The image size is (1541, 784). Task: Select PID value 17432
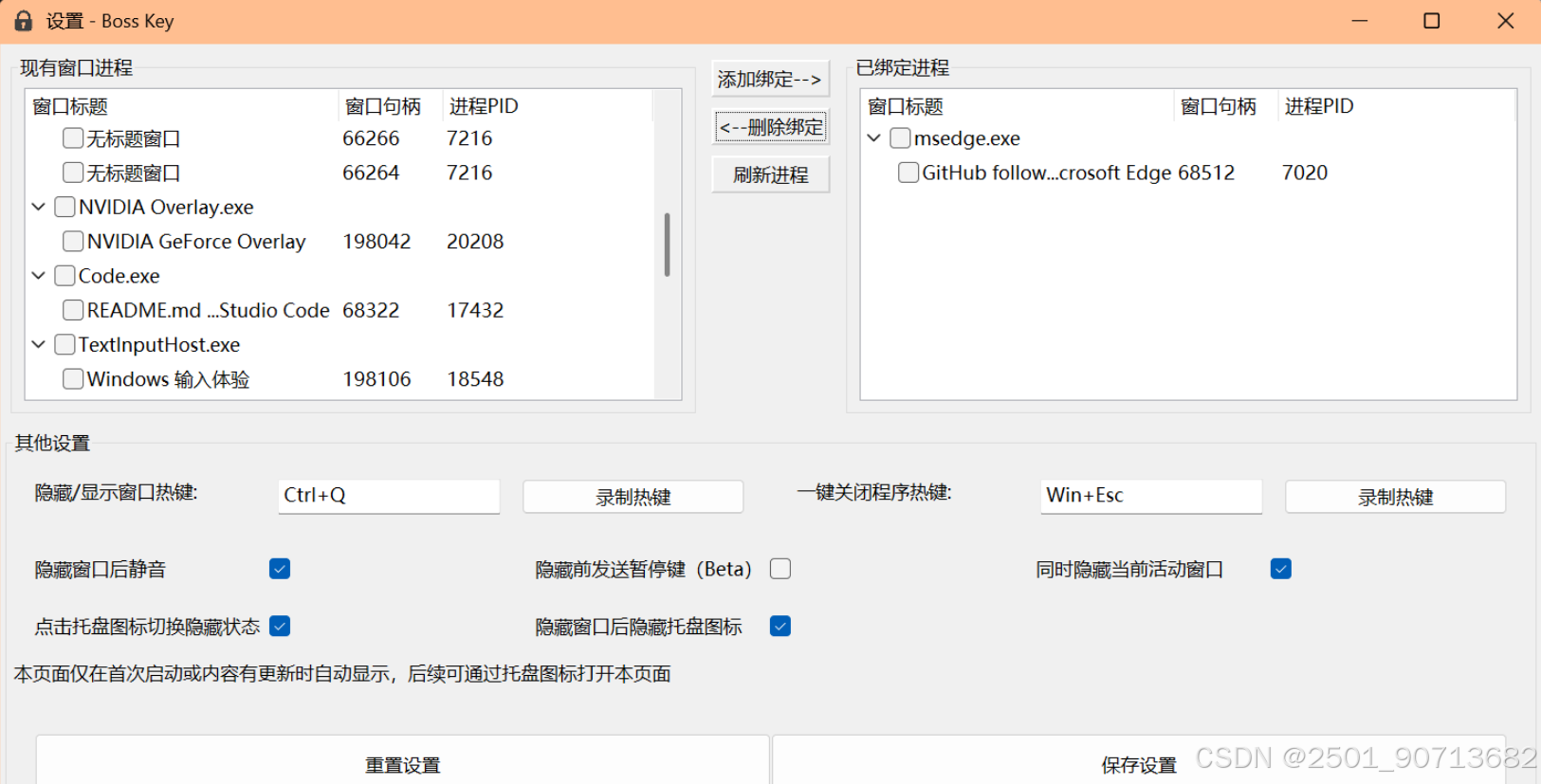475,310
